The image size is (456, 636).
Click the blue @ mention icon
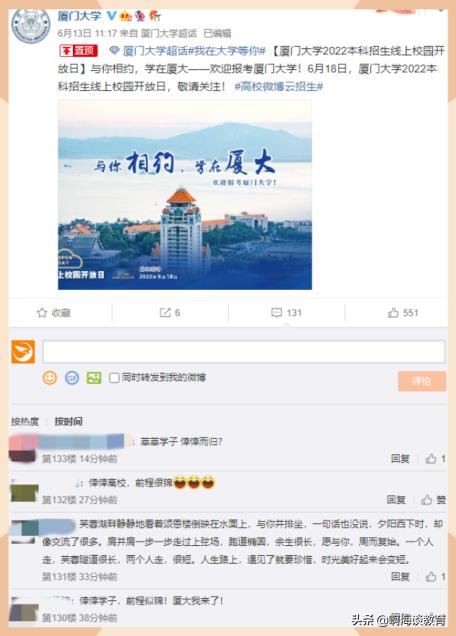(x=72, y=378)
